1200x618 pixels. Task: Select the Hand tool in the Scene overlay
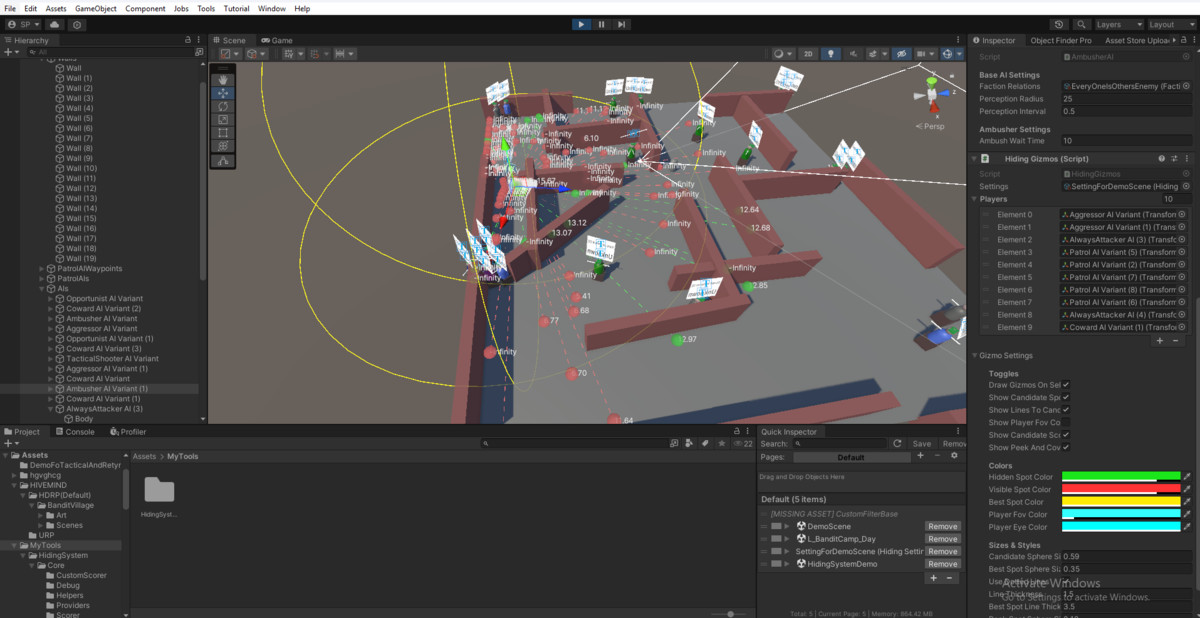224,79
